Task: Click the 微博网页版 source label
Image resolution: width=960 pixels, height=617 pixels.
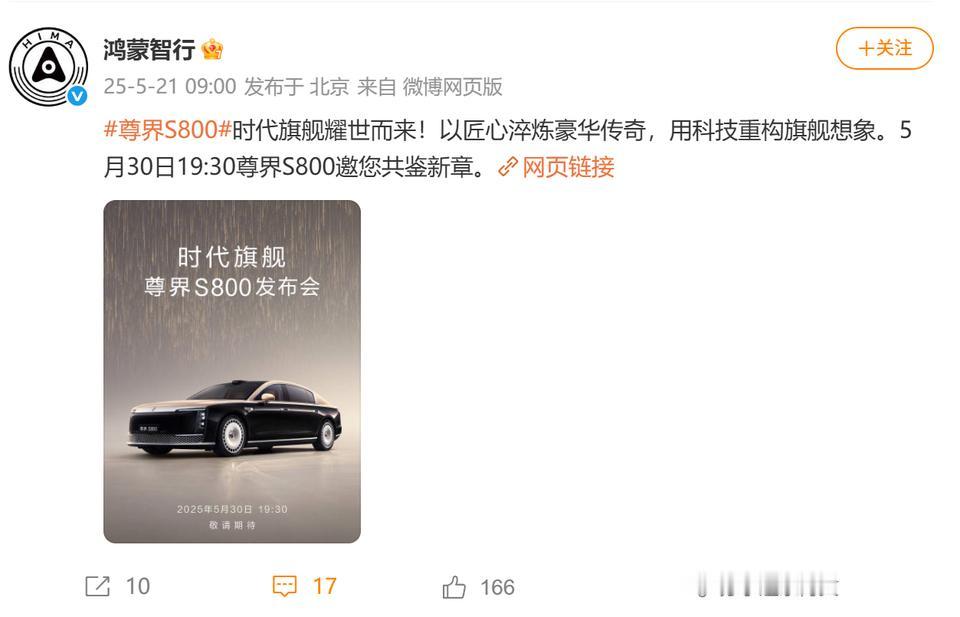Action: click(452, 86)
